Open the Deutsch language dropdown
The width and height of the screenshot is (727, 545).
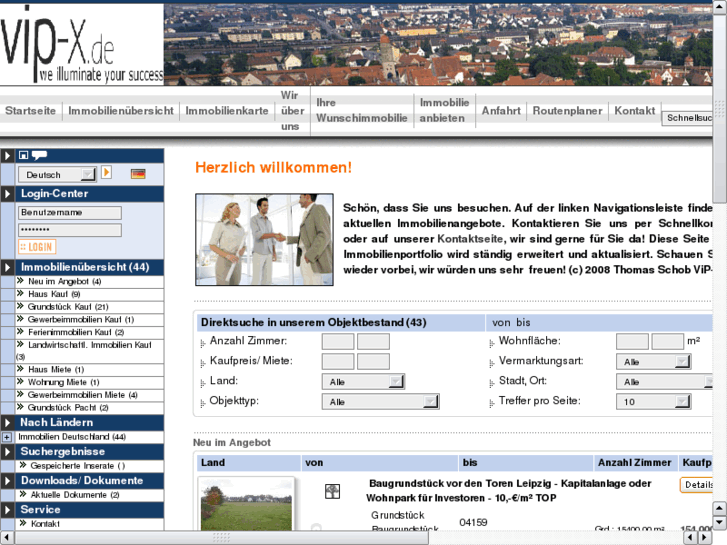(x=58, y=174)
